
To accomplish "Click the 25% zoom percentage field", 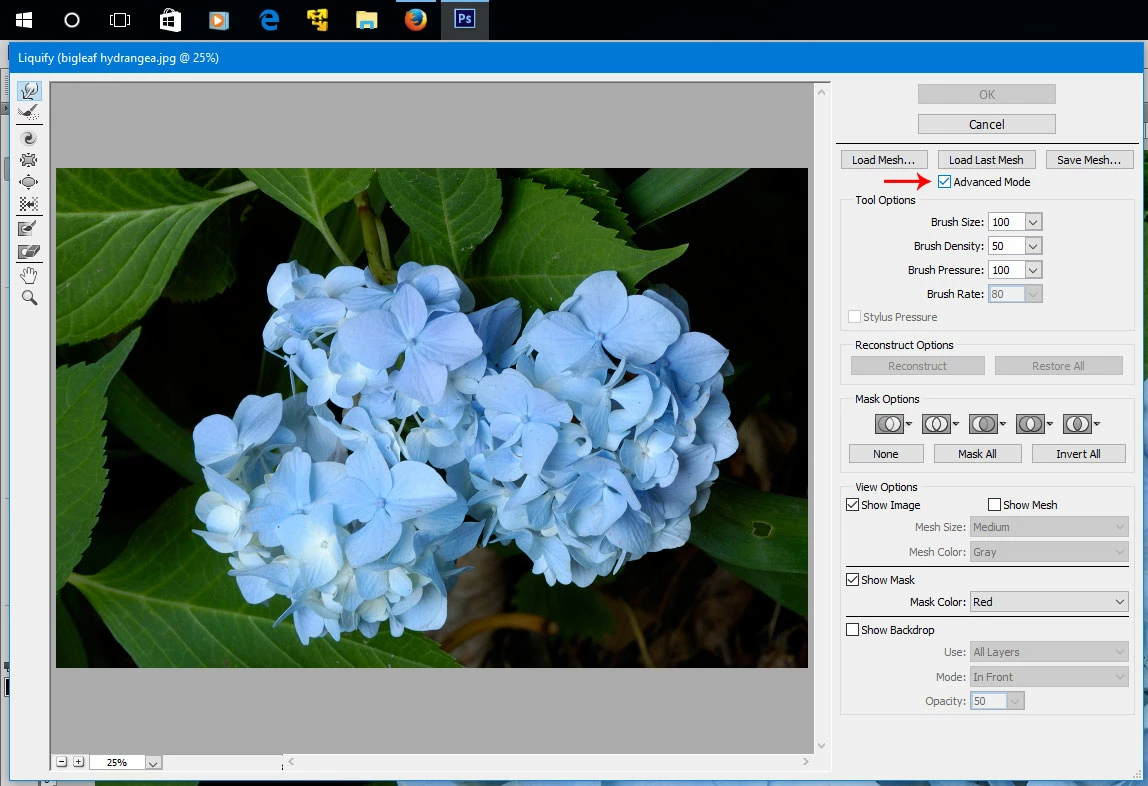I will [x=117, y=763].
